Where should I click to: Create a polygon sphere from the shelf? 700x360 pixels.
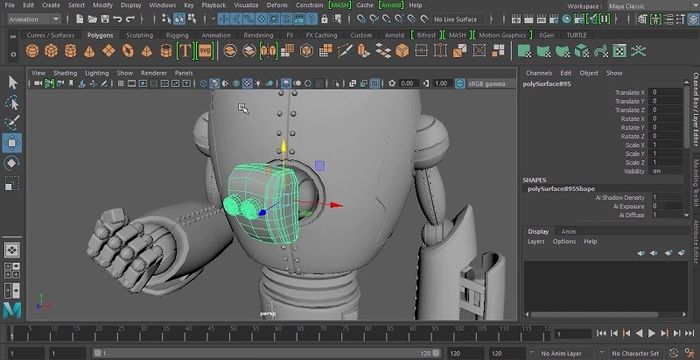point(32,51)
